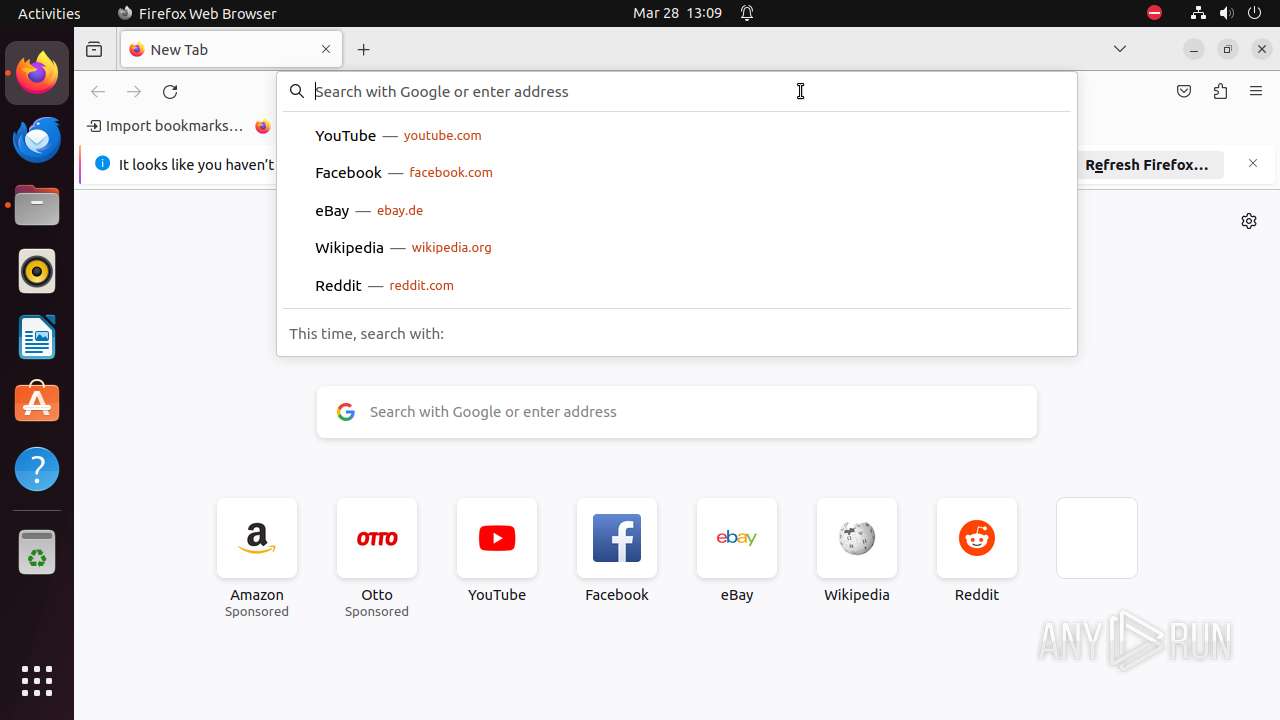1280x720 pixels.
Task: Dismiss the refresh Firefox notification bar
Action: point(1253,163)
